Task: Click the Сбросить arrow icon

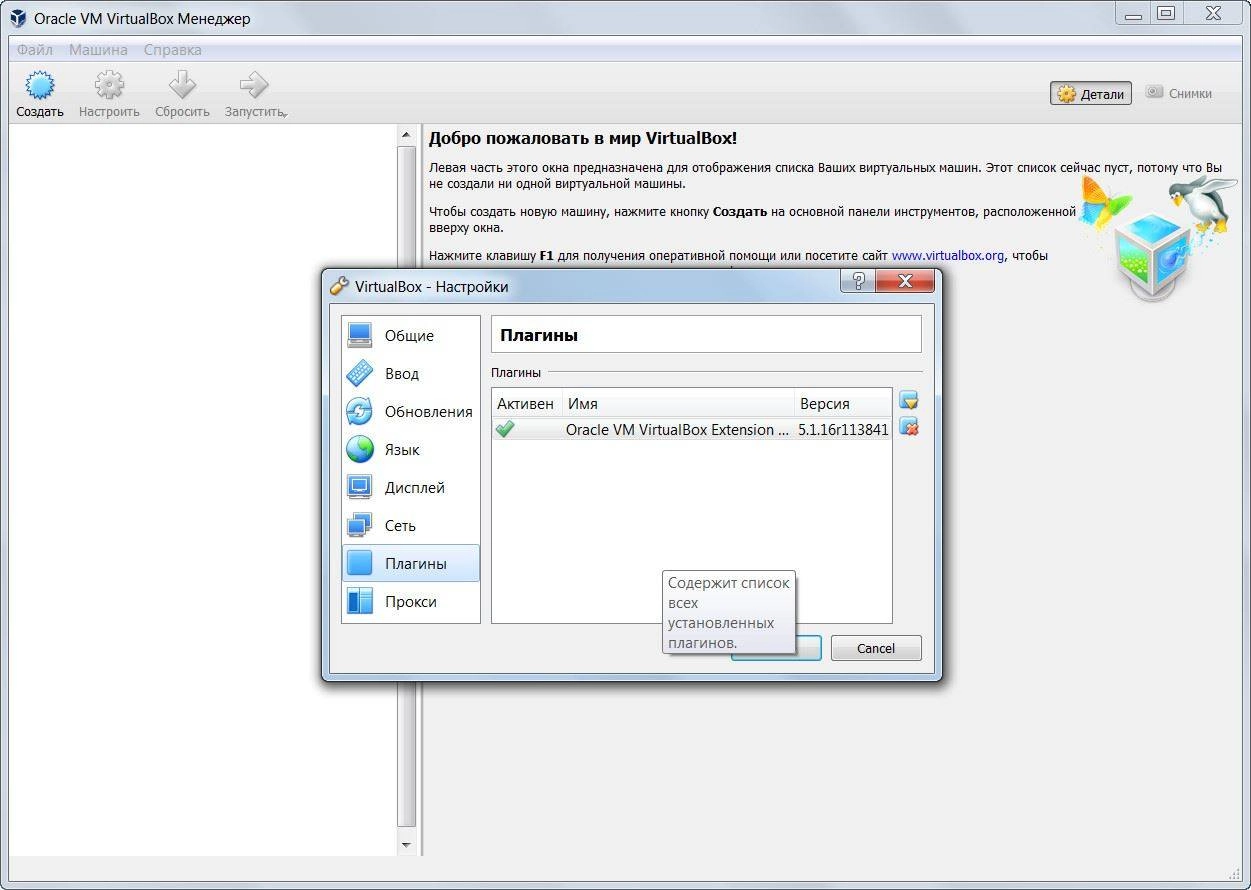Action: pos(182,85)
